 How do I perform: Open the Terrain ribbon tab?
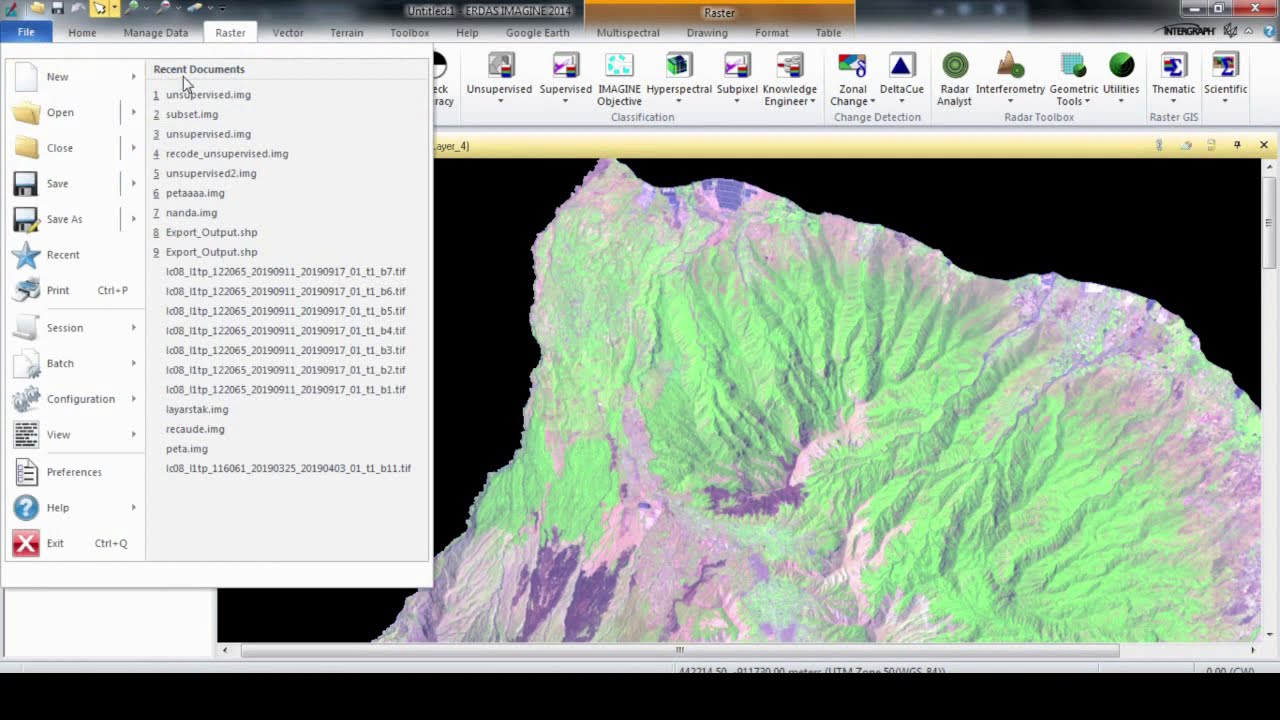coord(347,33)
